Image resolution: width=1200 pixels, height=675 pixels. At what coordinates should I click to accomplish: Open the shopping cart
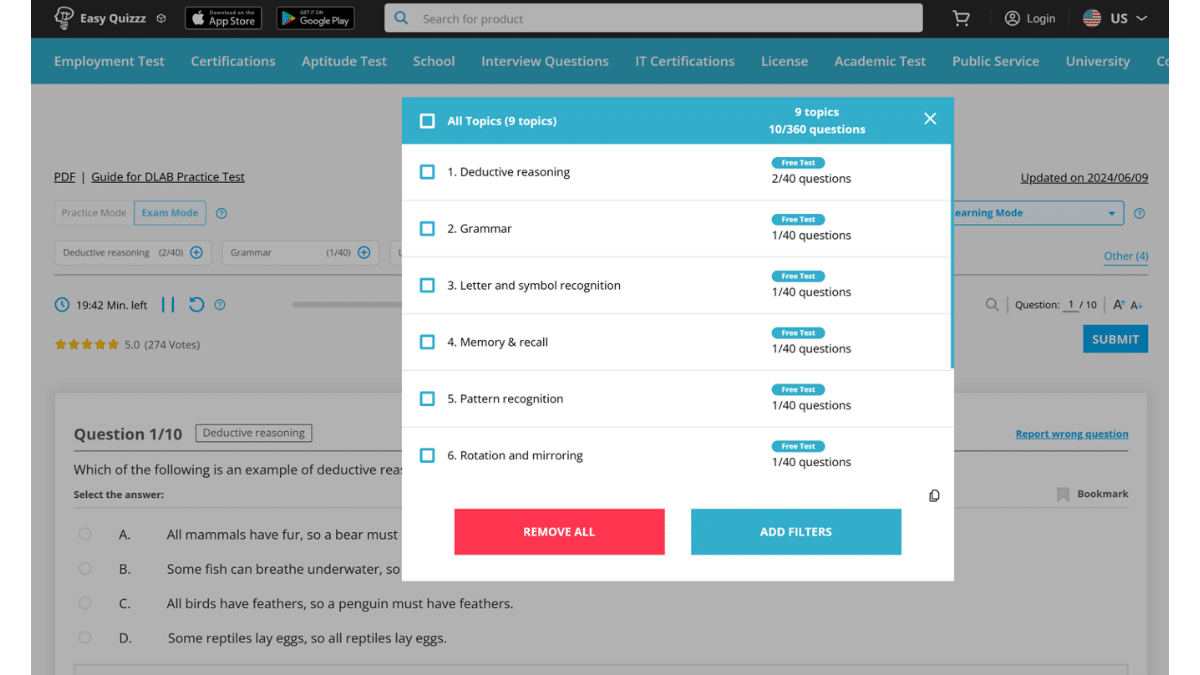pos(961,18)
